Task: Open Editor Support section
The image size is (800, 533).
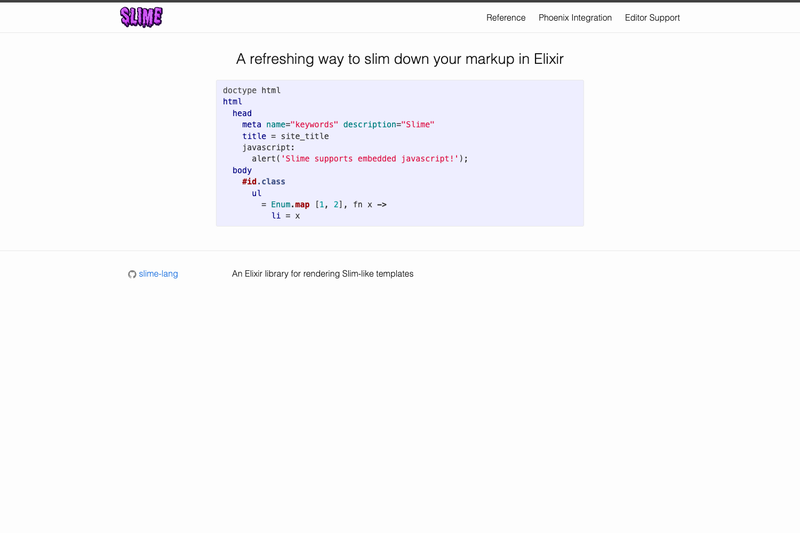Action: 652,18
